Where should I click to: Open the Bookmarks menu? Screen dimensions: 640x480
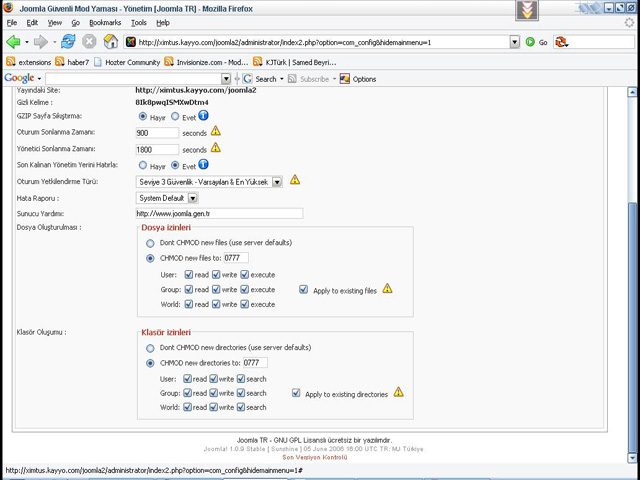click(105, 23)
